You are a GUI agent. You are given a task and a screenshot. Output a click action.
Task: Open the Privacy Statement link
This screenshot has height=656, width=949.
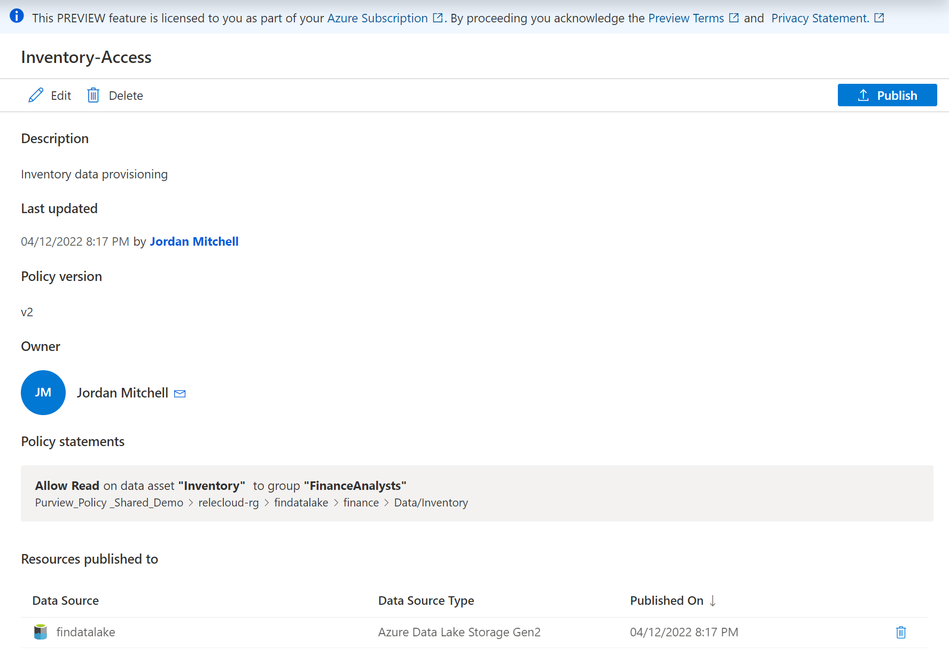(x=820, y=18)
